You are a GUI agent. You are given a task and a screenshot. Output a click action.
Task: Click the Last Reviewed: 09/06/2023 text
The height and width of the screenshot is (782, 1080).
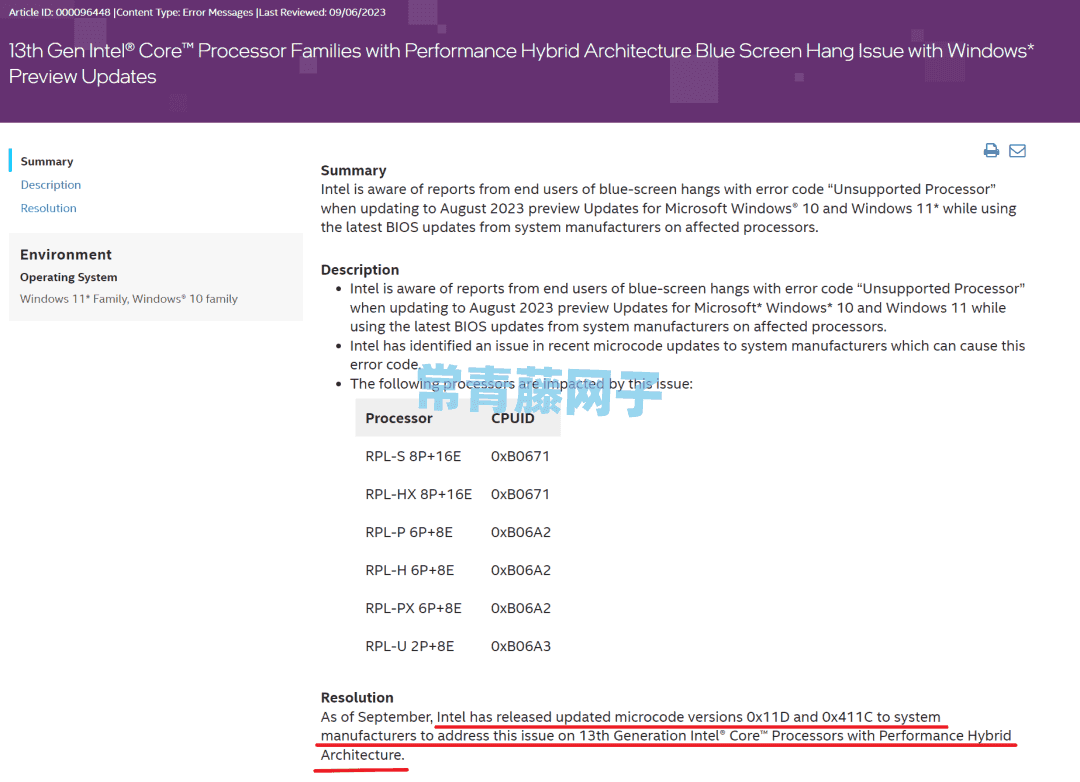tap(322, 12)
